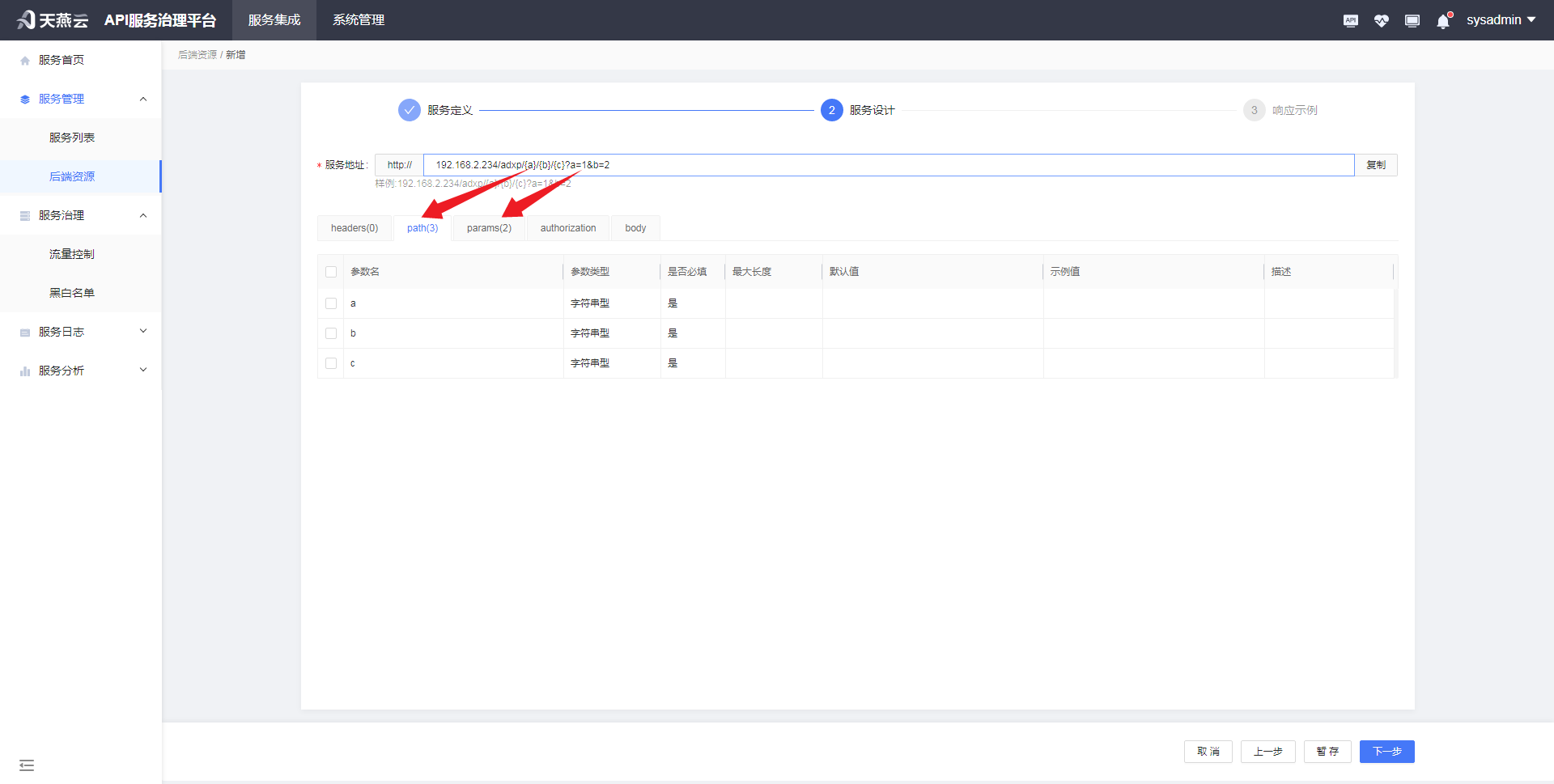Open the monitor screen icon in top bar
1554x784 pixels.
1412,20
